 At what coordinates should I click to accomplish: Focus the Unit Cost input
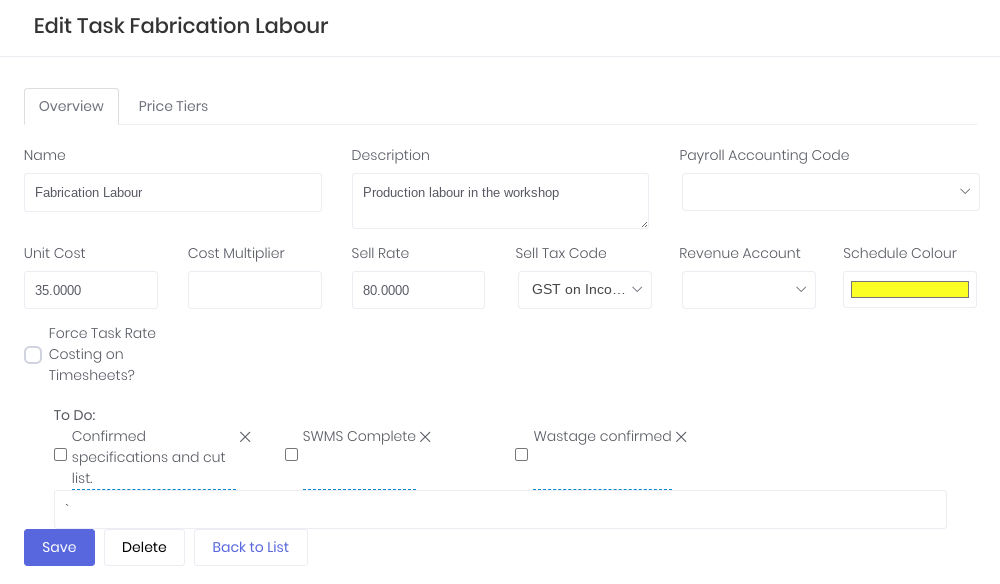91,290
